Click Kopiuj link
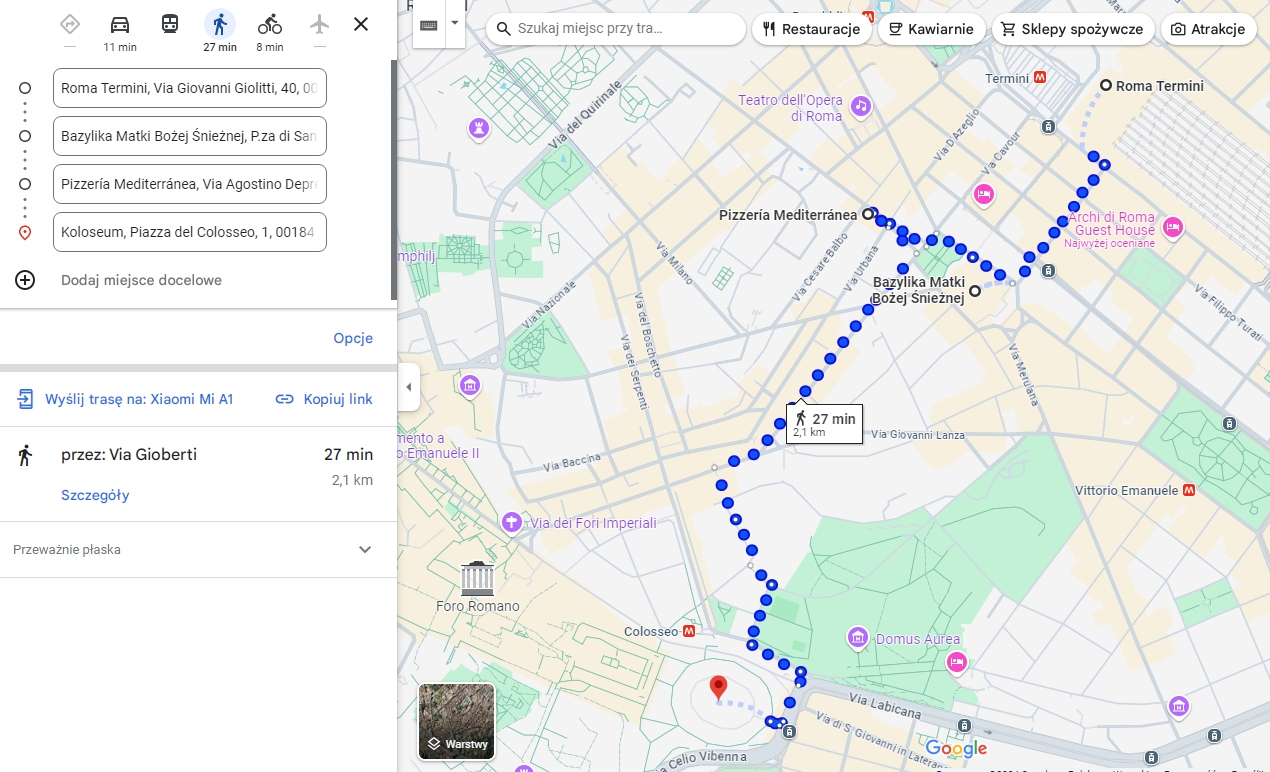The height and width of the screenshot is (772, 1270). (x=338, y=399)
